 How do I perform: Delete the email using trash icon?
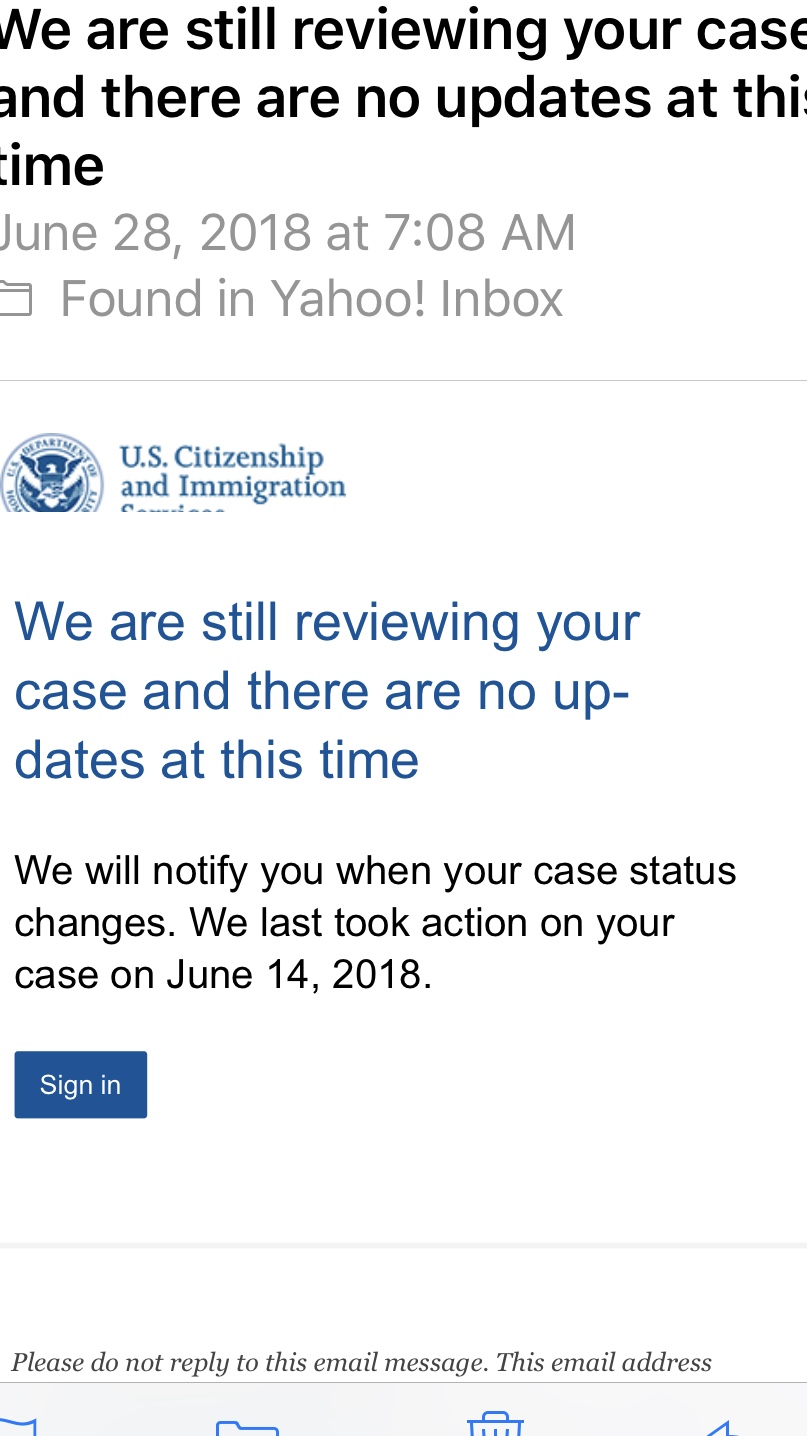(495, 1424)
